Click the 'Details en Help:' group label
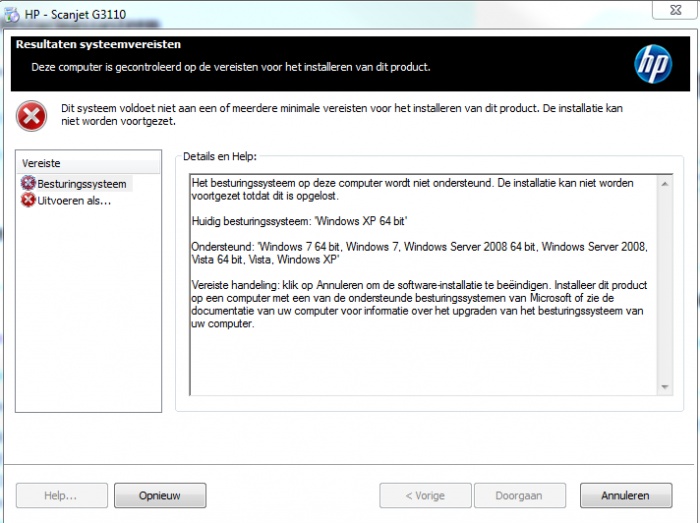 pos(220,156)
